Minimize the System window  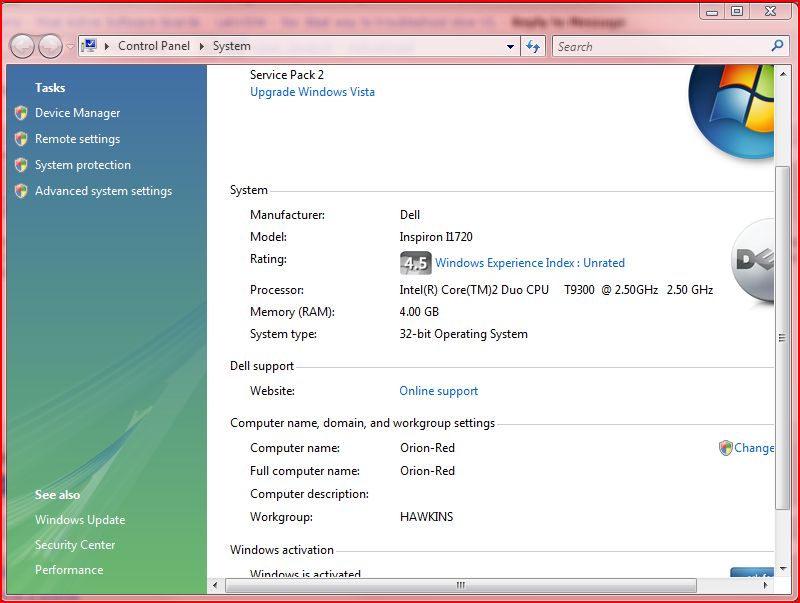coord(712,11)
